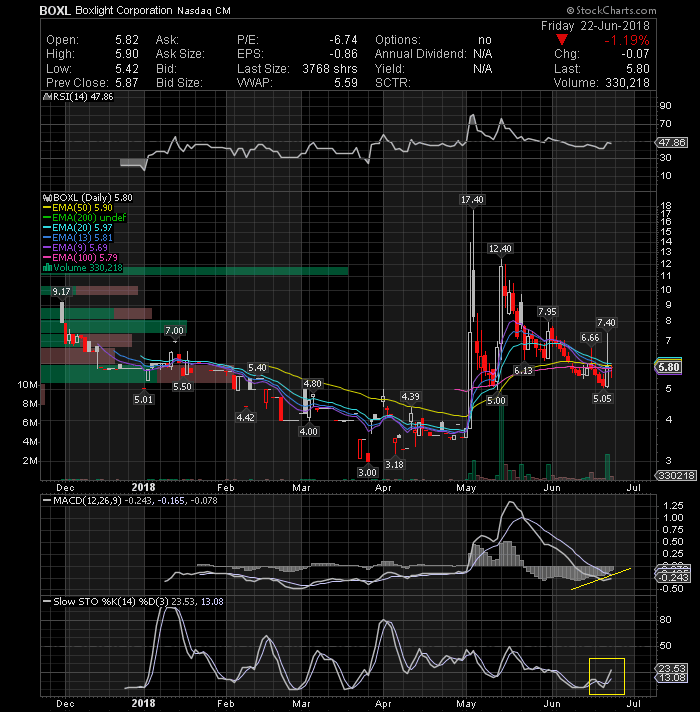Click the Prev Close 5.87 value
Viewport: 700px width, 712px height.
click(127, 83)
